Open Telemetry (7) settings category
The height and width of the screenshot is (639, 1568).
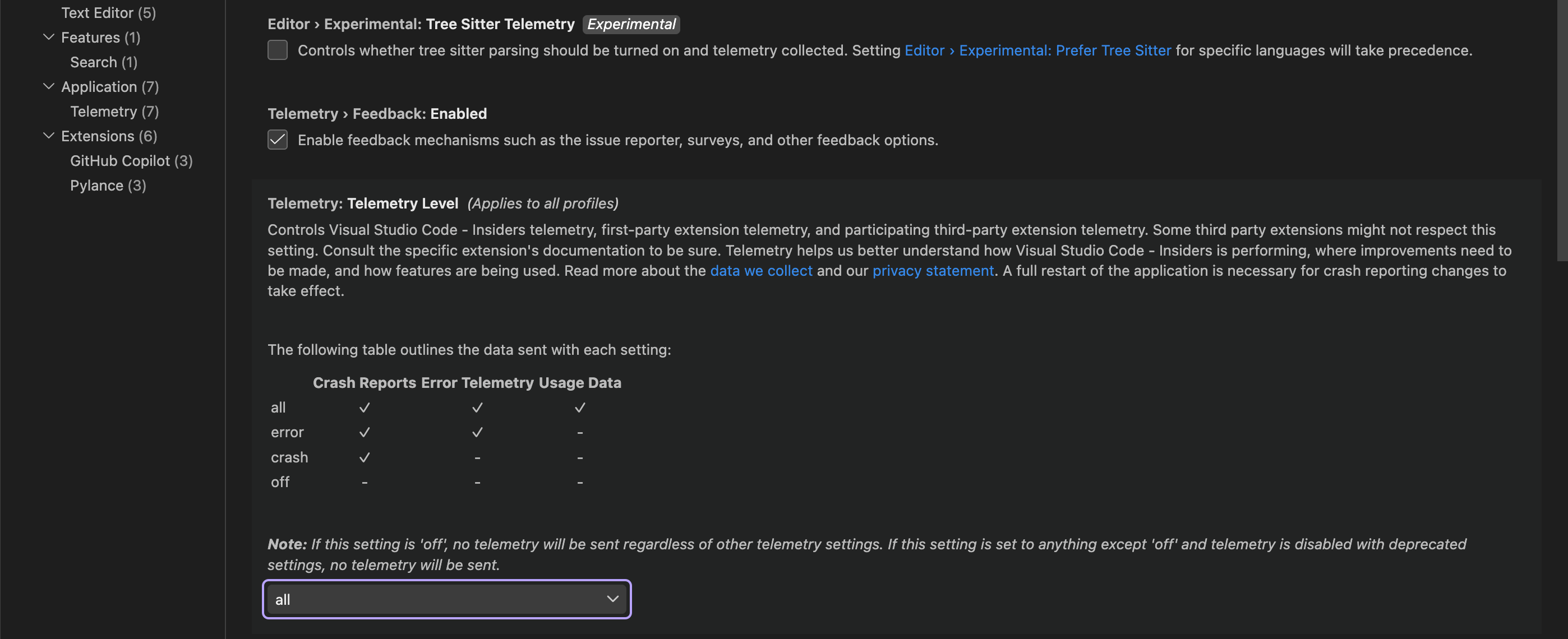click(114, 112)
